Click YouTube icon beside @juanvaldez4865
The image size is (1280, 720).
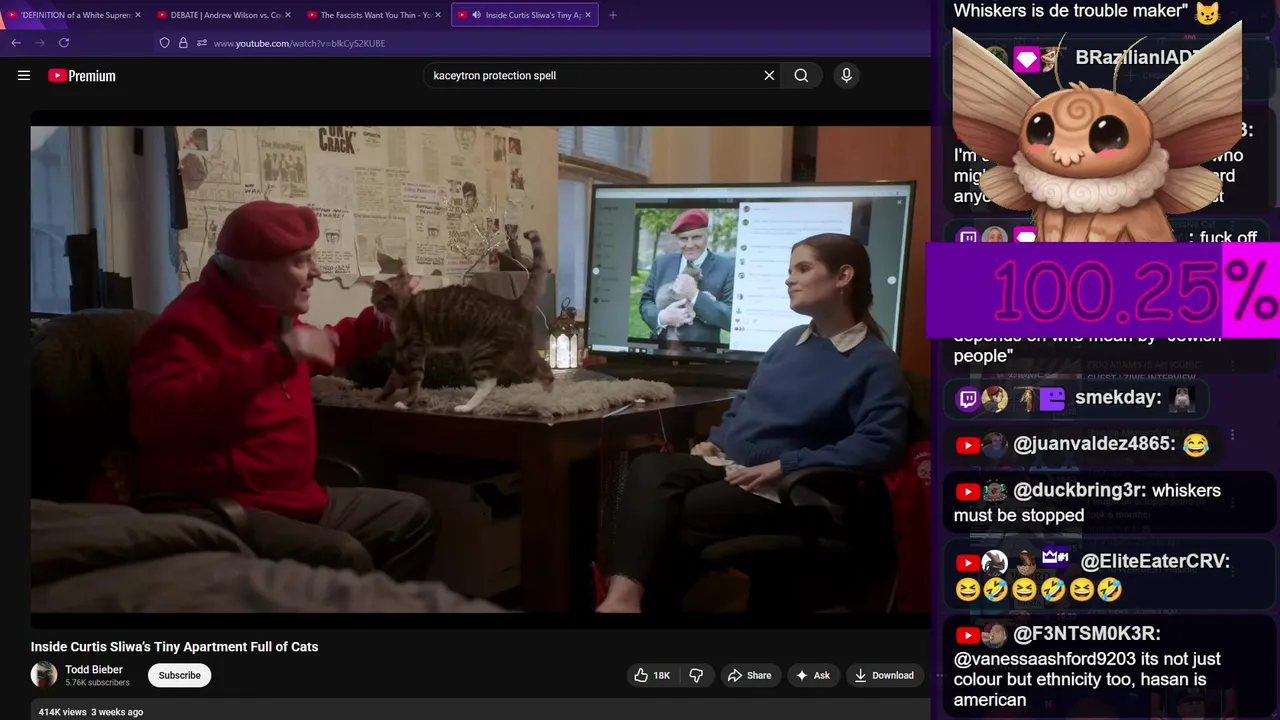(967, 446)
